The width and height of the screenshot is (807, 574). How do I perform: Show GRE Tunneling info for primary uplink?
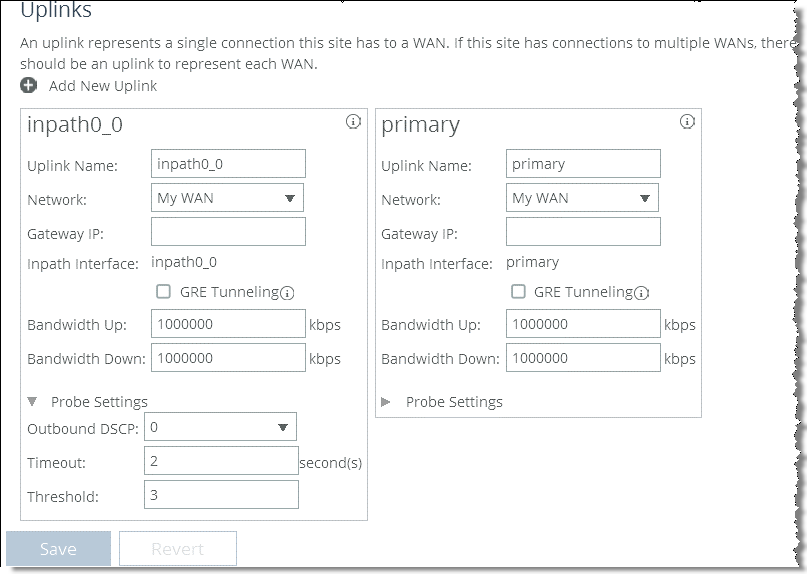click(x=641, y=293)
